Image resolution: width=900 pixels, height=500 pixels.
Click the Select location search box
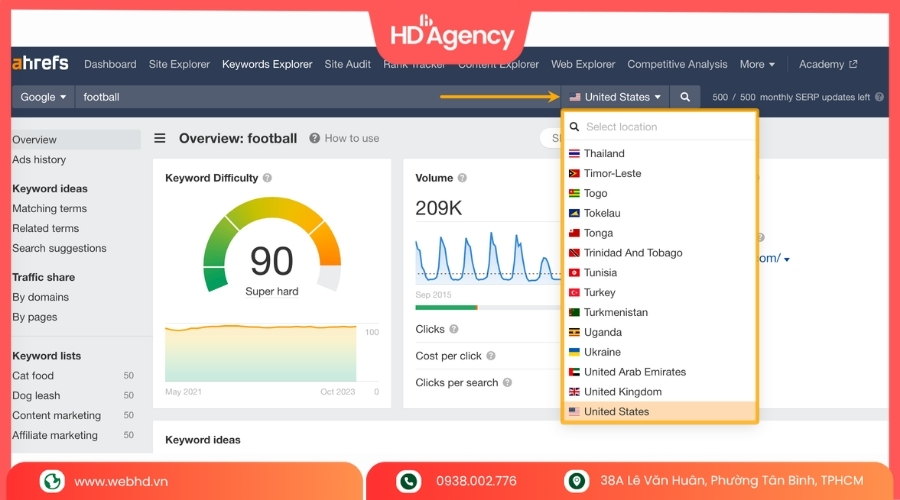tap(660, 127)
